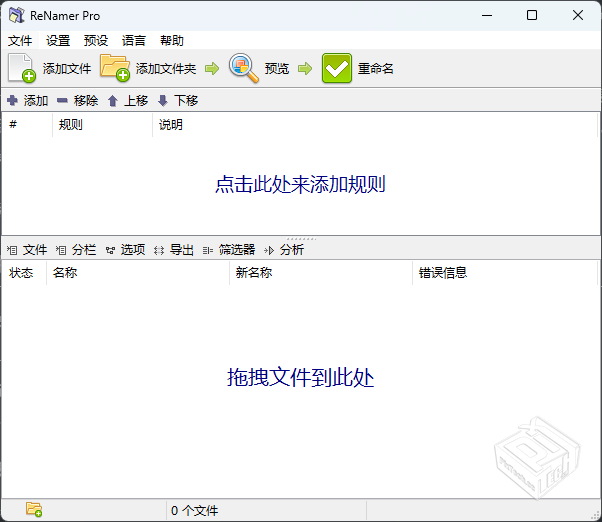
Task: Open the 帮助 menu
Action: pos(172,40)
